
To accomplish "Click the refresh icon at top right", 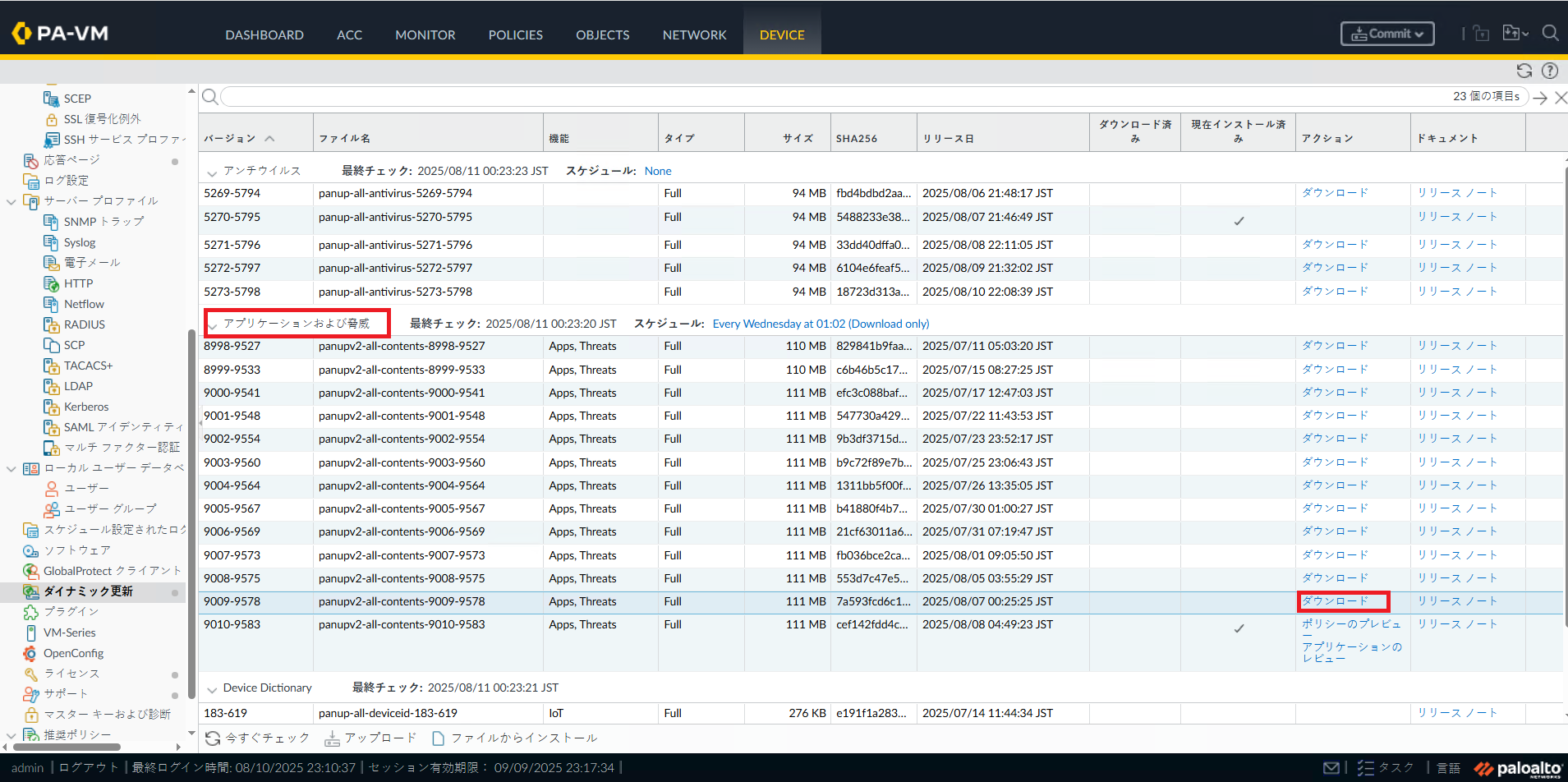I will pyautogui.click(x=1524, y=71).
